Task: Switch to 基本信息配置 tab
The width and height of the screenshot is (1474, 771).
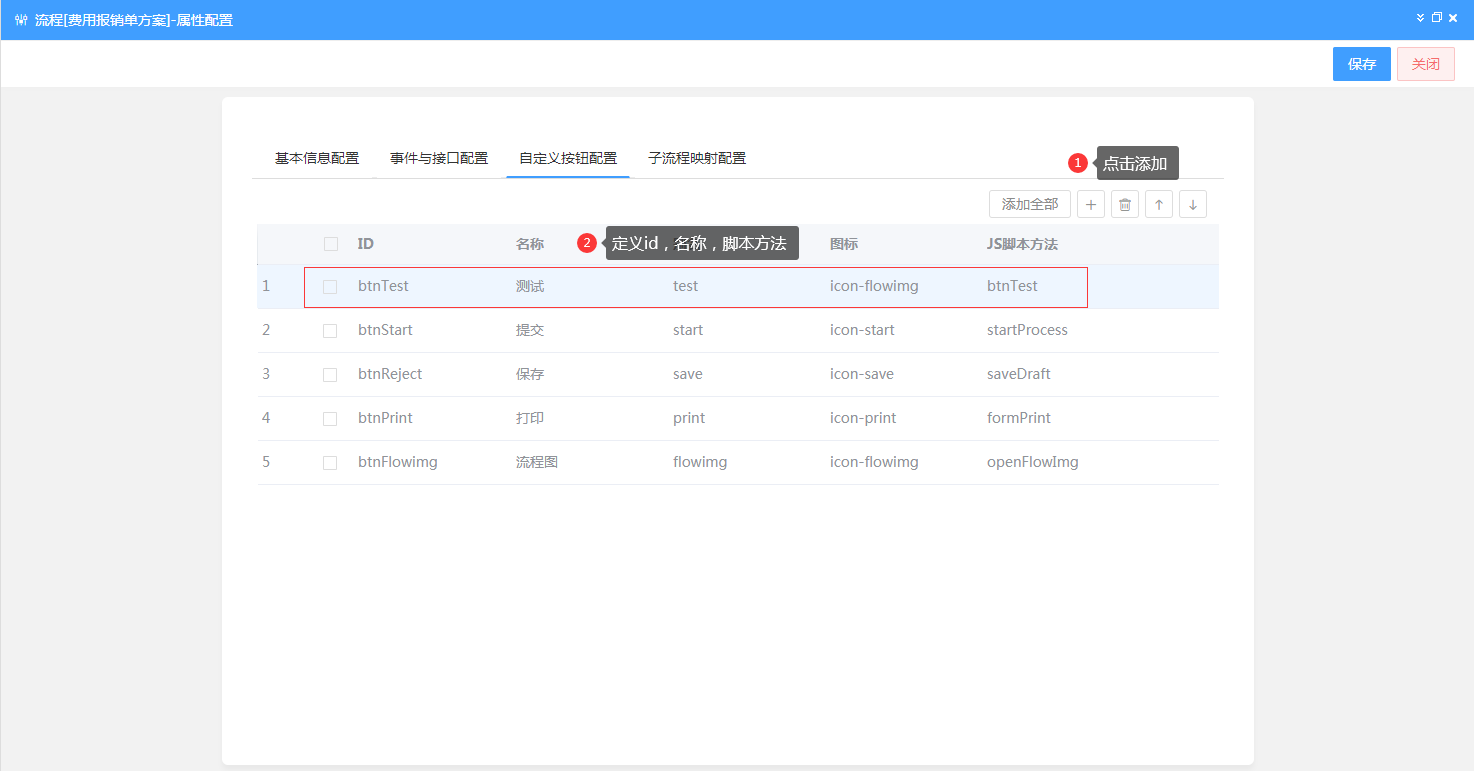Action: click(x=317, y=158)
